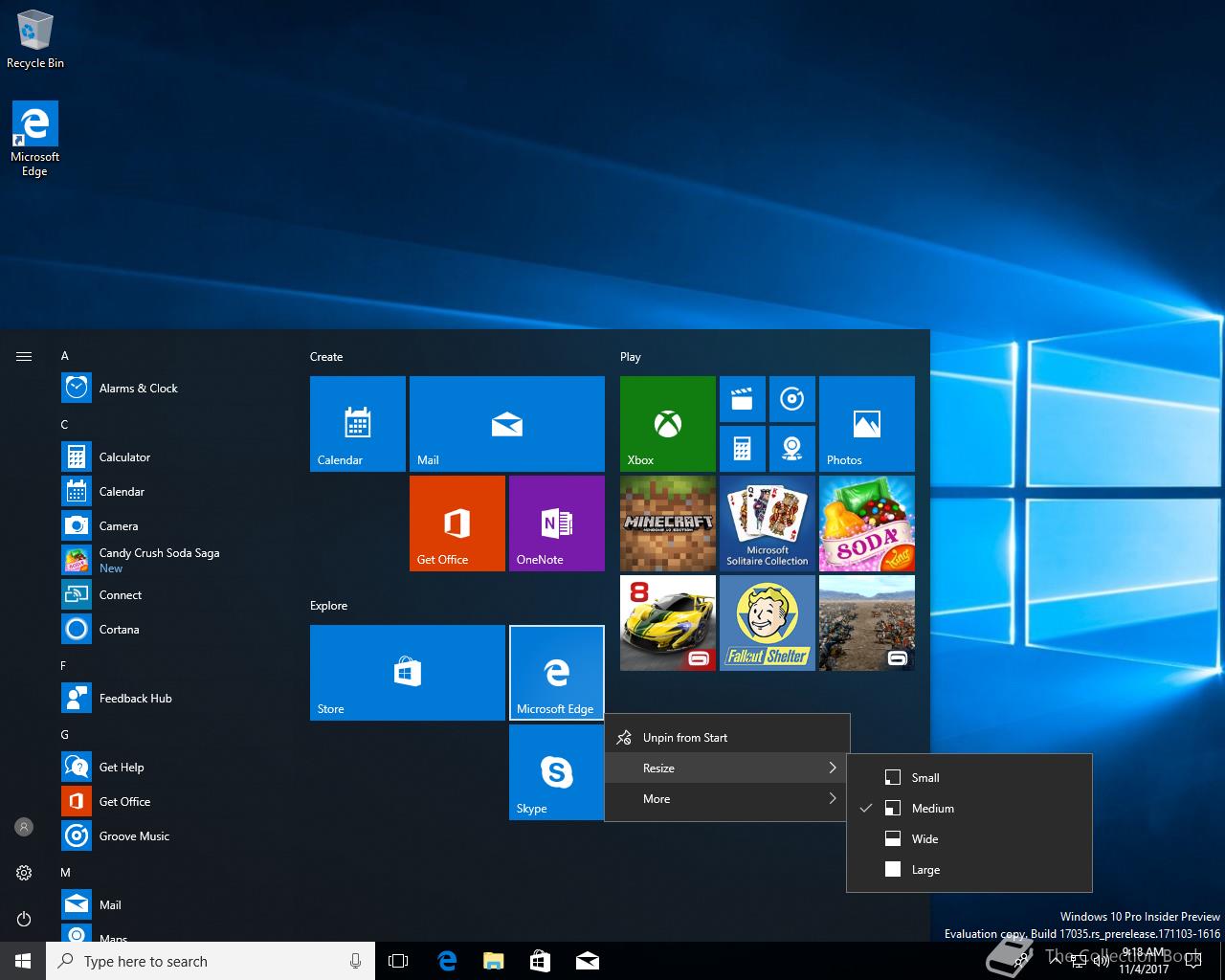The width and height of the screenshot is (1225, 980).
Task: Open the Xbox tile
Action: [x=668, y=424]
